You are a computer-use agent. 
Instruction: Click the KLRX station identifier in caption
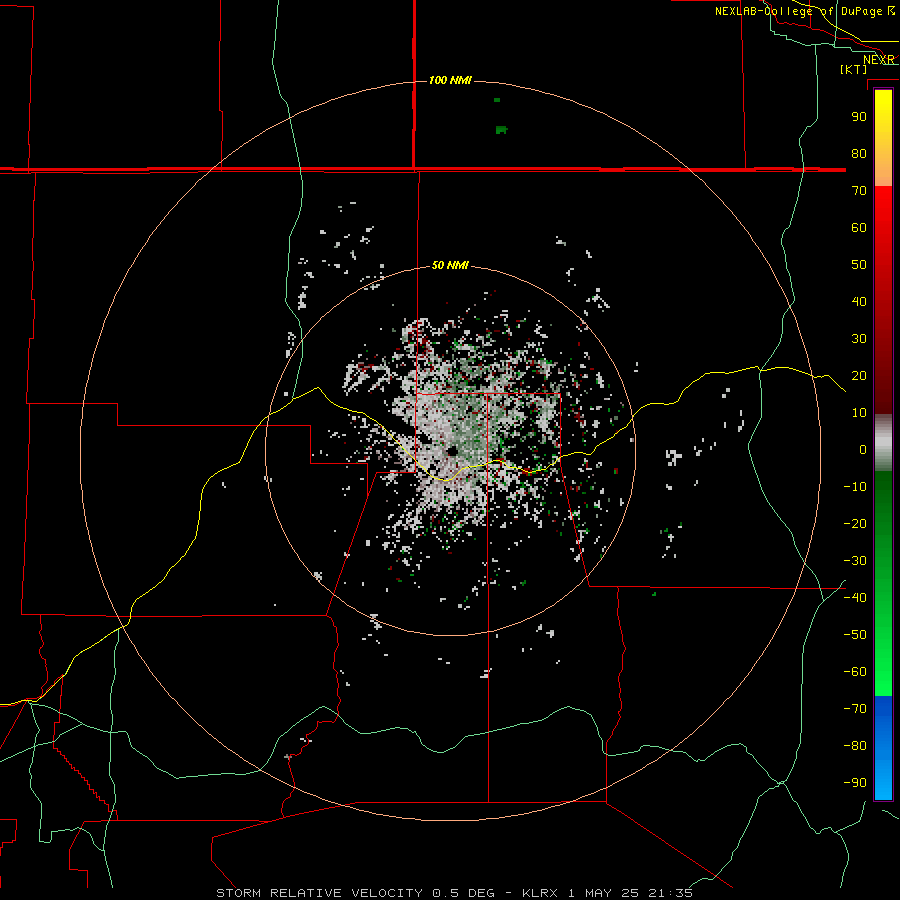tap(540, 893)
